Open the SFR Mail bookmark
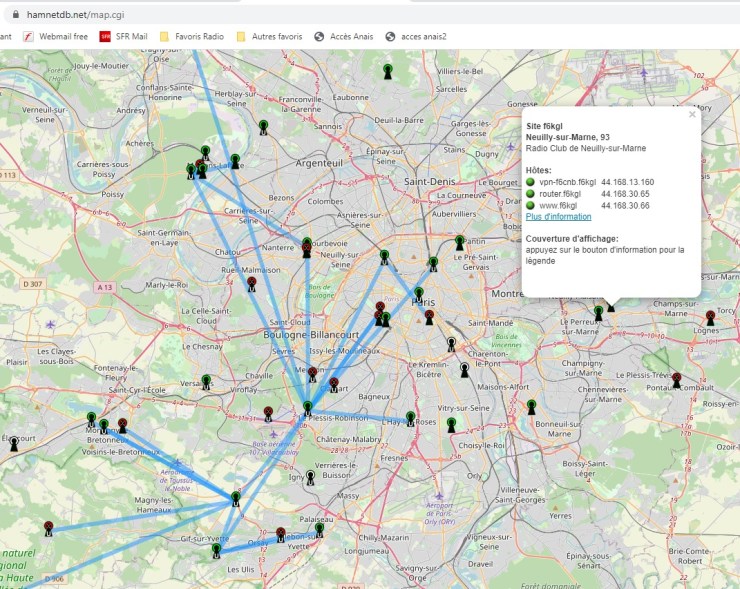Image resolution: width=740 pixels, height=589 pixels. [x=125, y=37]
